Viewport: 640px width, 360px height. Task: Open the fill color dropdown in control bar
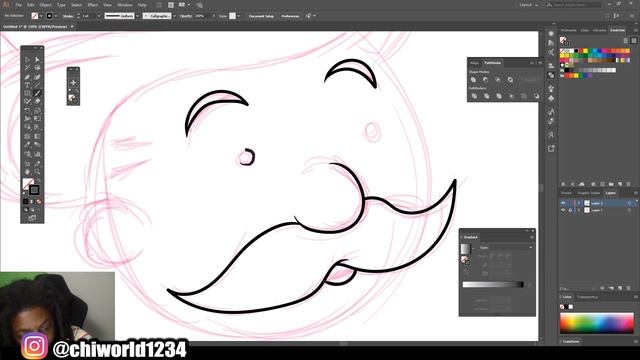pyautogui.click(x=41, y=16)
